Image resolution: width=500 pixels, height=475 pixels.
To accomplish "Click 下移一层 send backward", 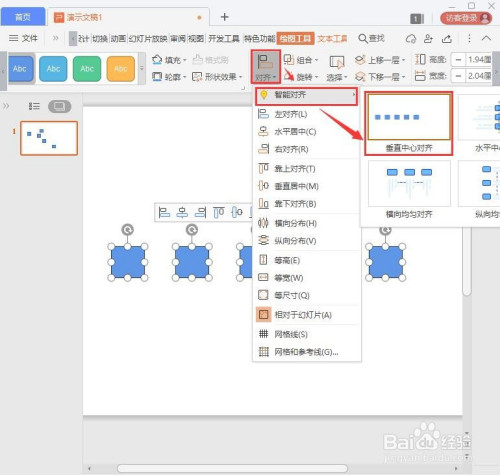I will point(380,77).
